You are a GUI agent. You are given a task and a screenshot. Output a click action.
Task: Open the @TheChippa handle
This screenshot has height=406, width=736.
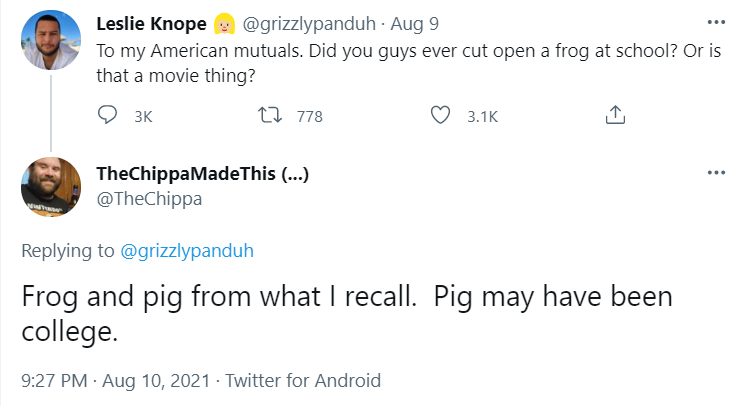[x=149, y=199]
